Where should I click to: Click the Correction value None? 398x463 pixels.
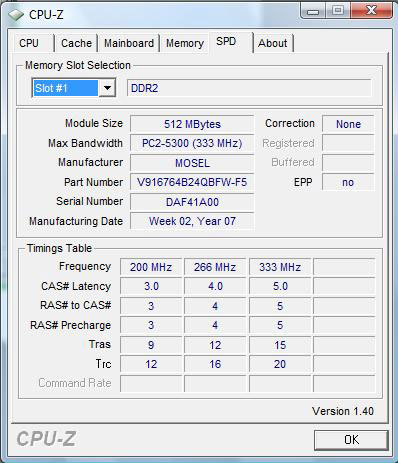click(x=348, y=124)
